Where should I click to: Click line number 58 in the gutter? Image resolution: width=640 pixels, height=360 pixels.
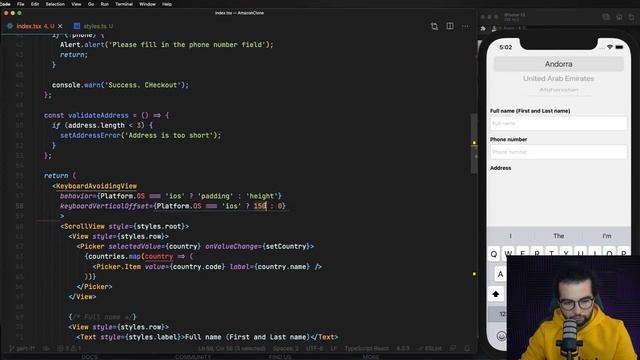point(20,206)
